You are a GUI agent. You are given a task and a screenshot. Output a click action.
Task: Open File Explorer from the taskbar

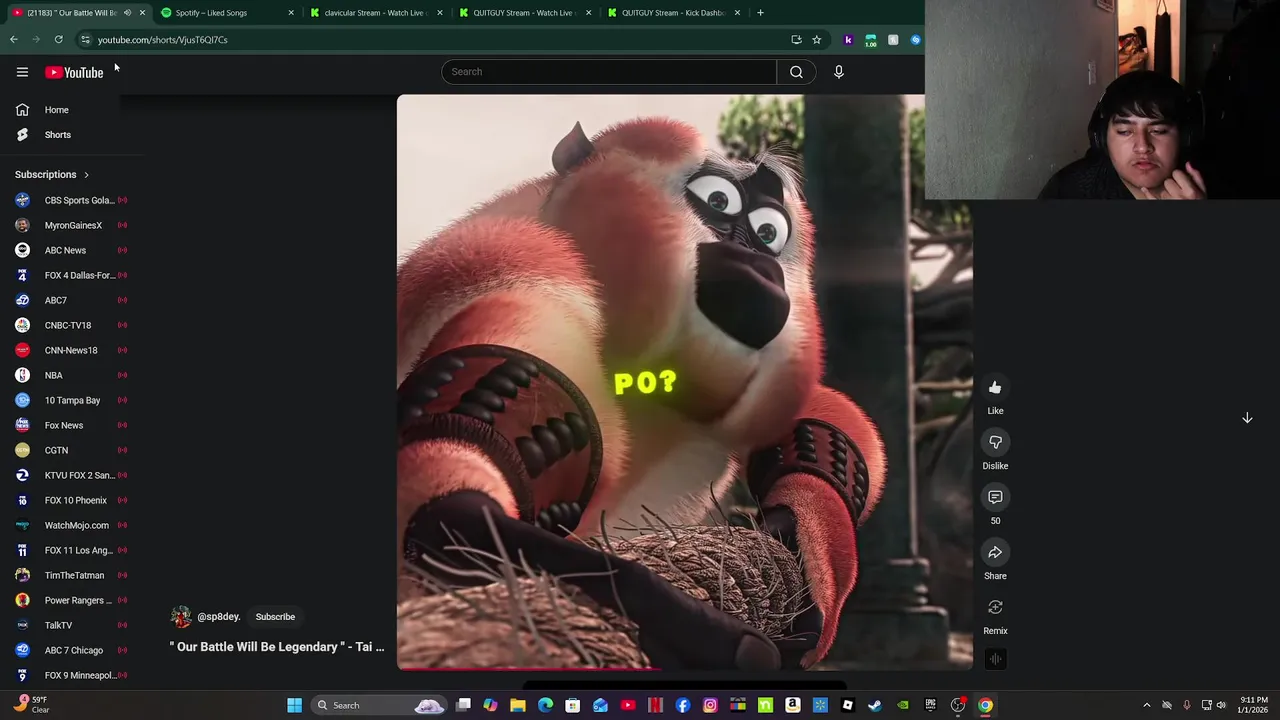(518, 705)
